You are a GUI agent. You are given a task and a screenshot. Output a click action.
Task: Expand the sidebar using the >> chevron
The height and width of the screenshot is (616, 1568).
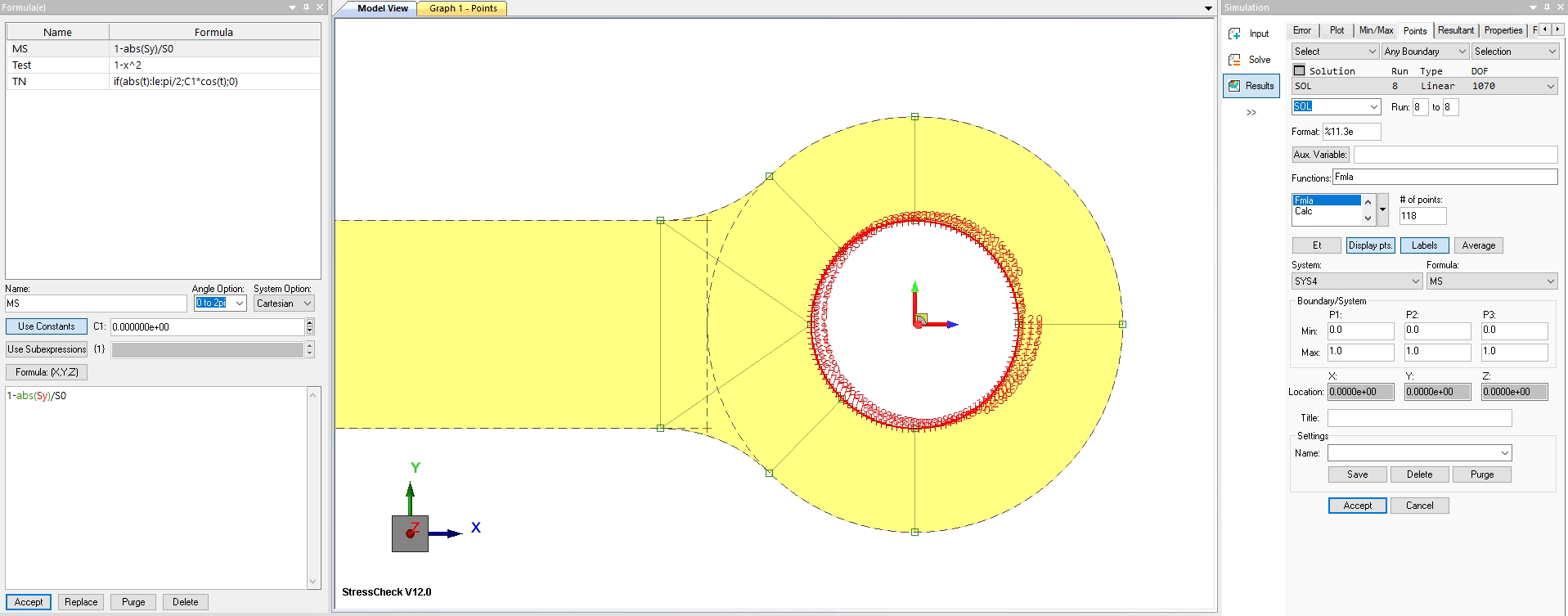(x=1251, y=113)
